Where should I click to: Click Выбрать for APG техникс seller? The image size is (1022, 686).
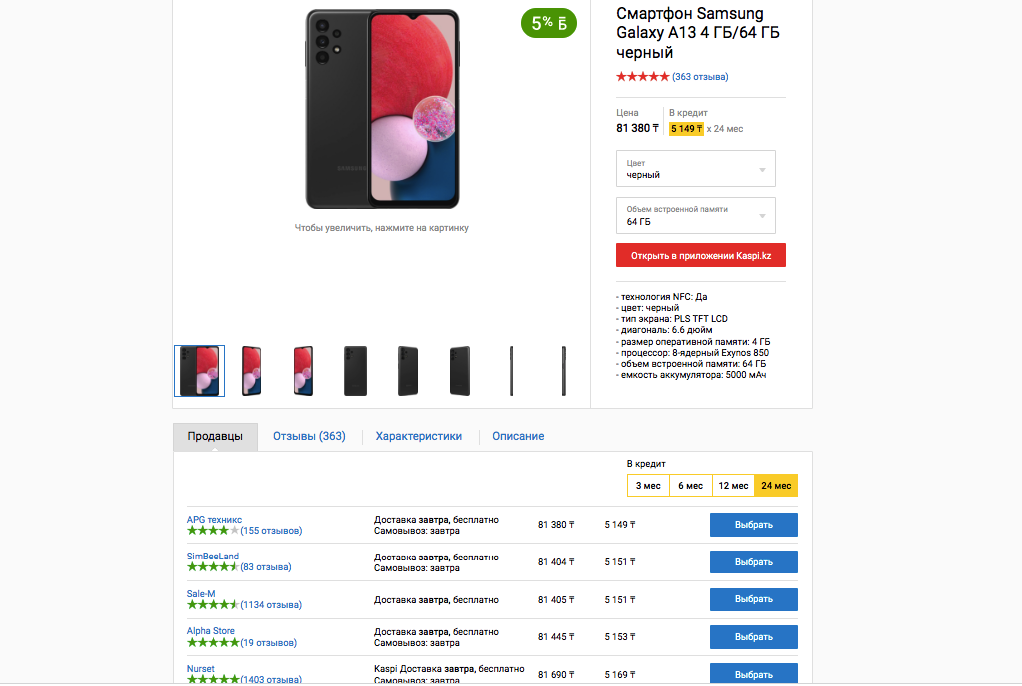click(x=754, y=525)
